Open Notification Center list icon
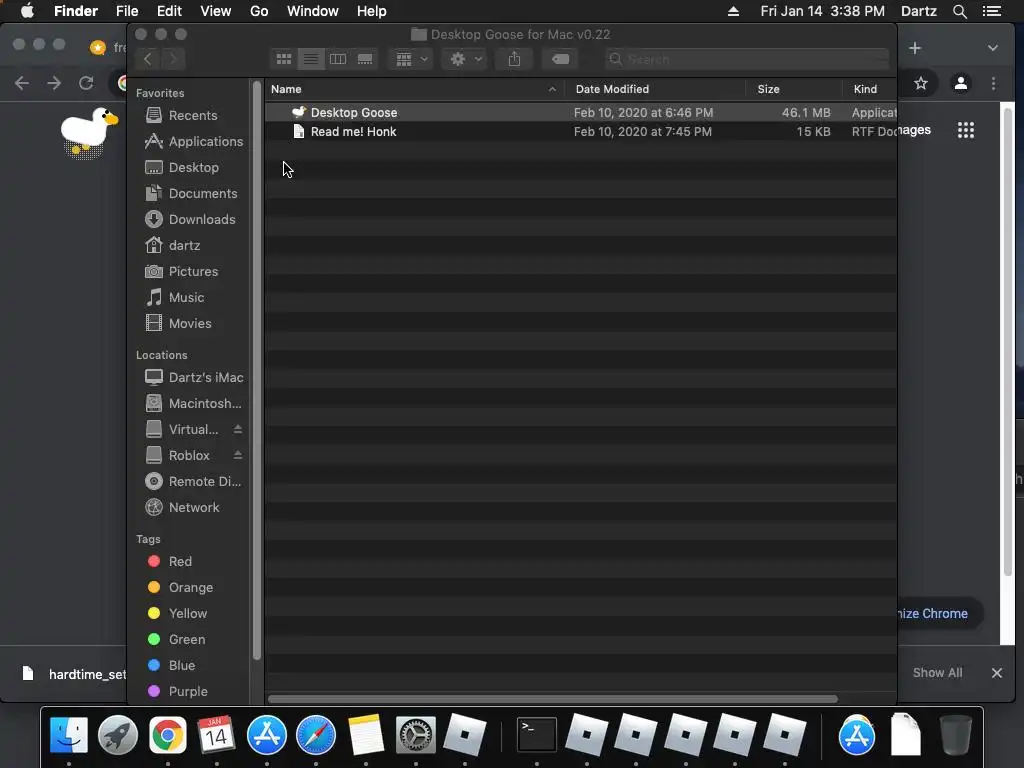The width and height of the screenshot is (1024, 768). pos(991,11)
